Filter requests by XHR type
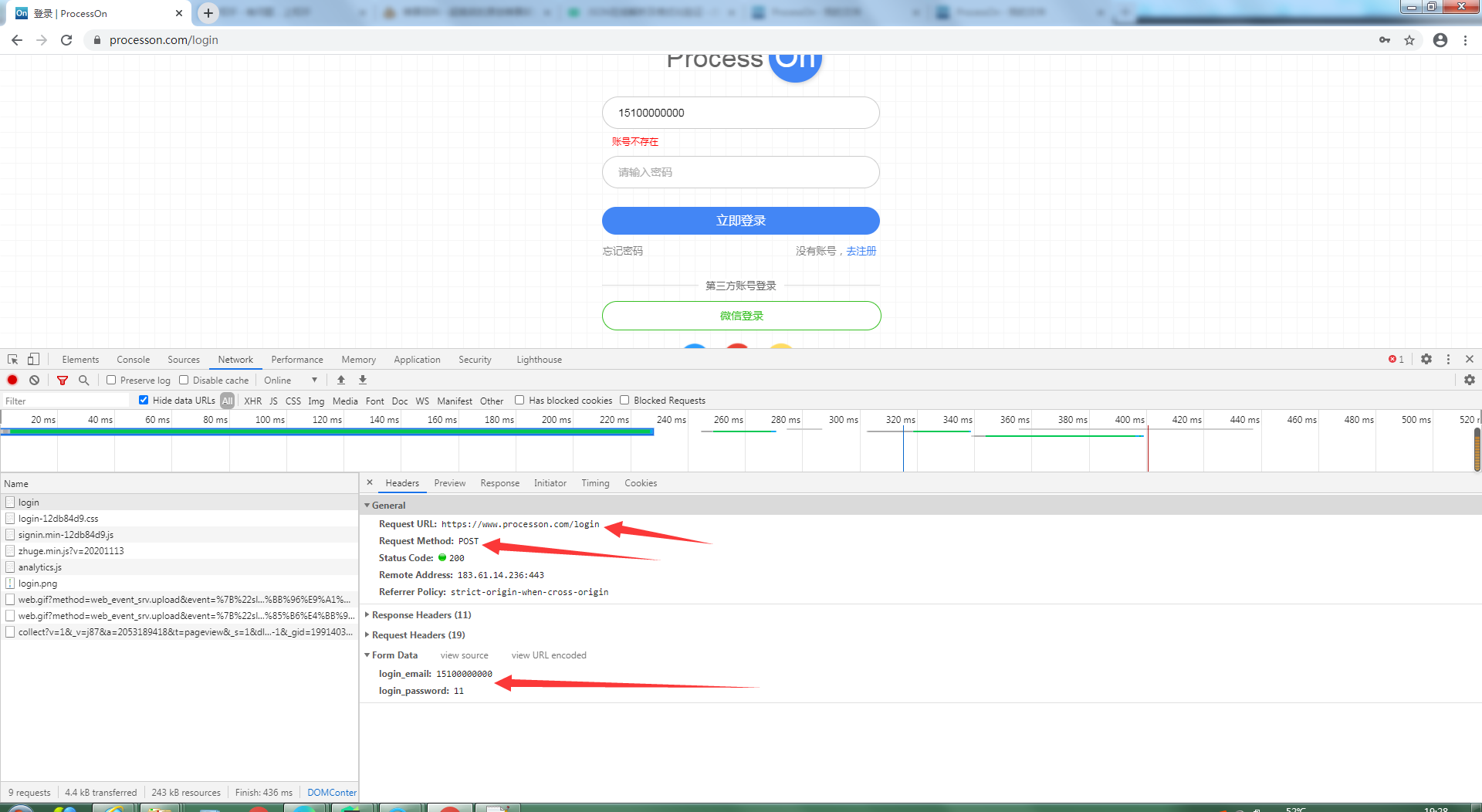 (x=253, y=401)
